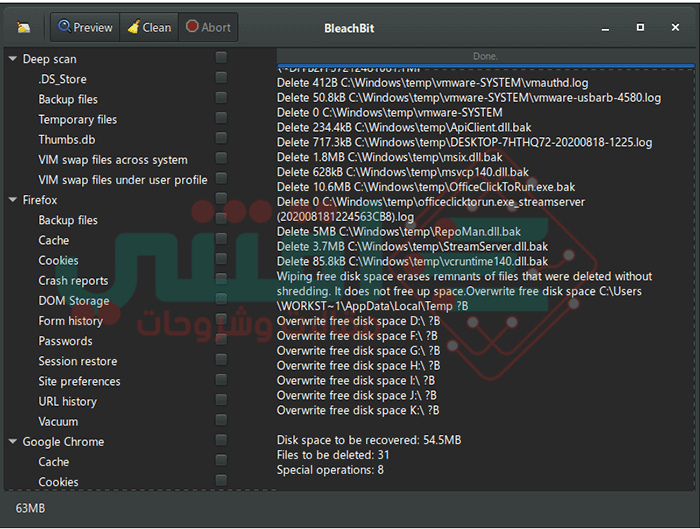Viewport: 700px width, 529px height.
Task: Select the Deep scan tree row
Action: [50, 59]
